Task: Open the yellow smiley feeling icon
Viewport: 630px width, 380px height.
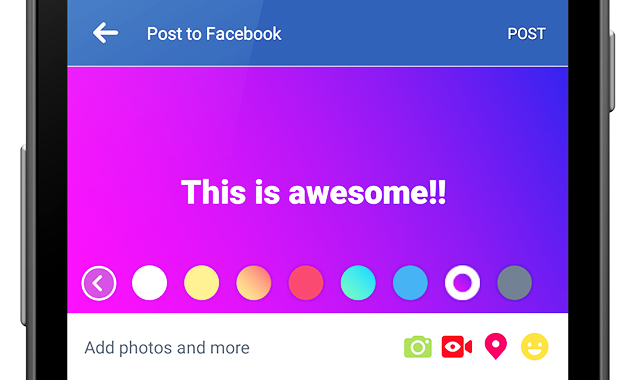Action: (x=534, y=347)
